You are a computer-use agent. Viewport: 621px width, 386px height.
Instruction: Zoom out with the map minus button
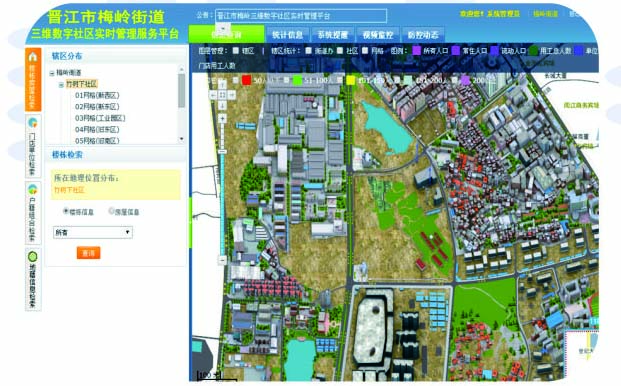tap(222, 260)
